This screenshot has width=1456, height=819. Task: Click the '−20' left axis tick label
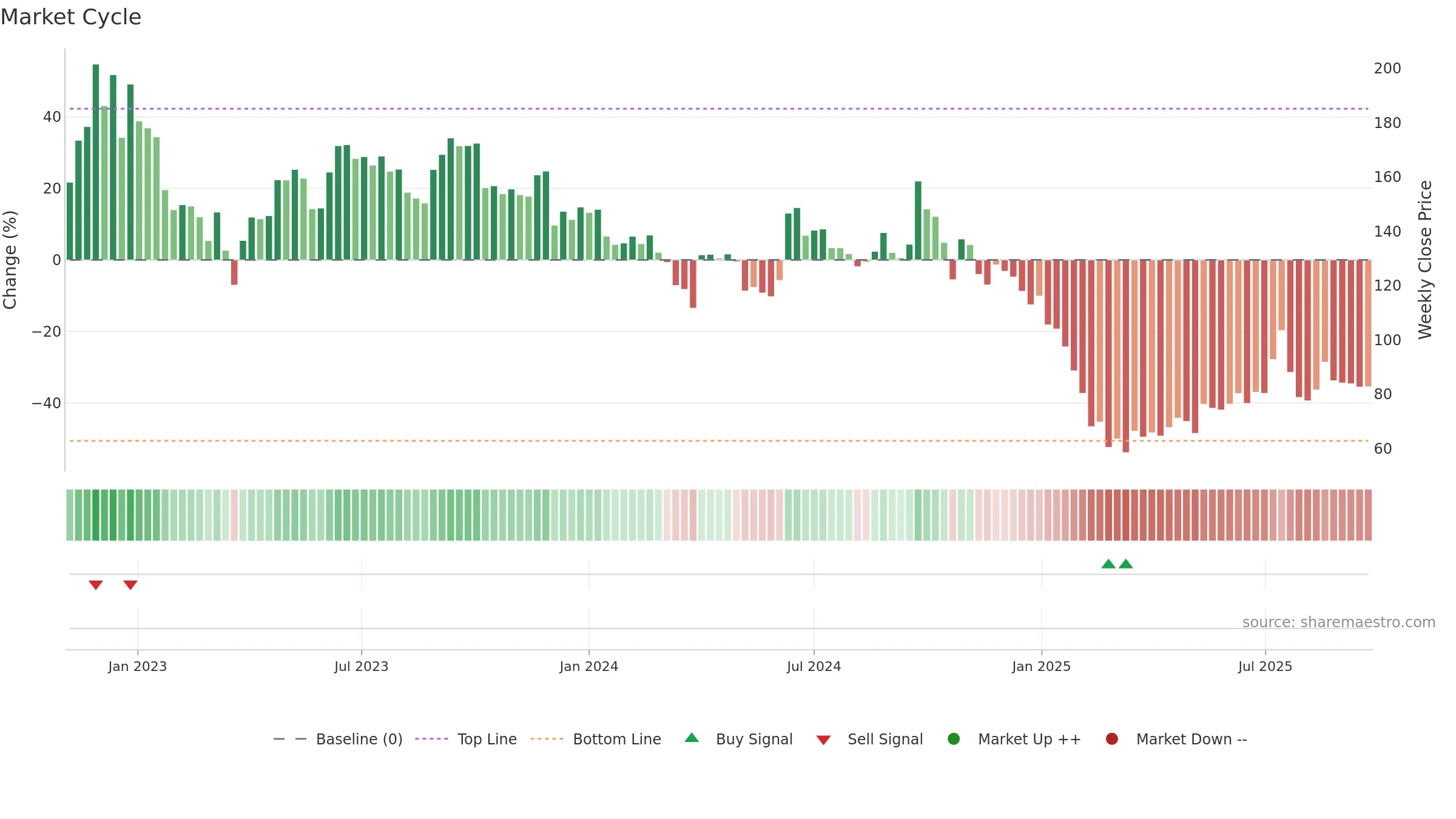pyautogui.click(x=47, y=332)
